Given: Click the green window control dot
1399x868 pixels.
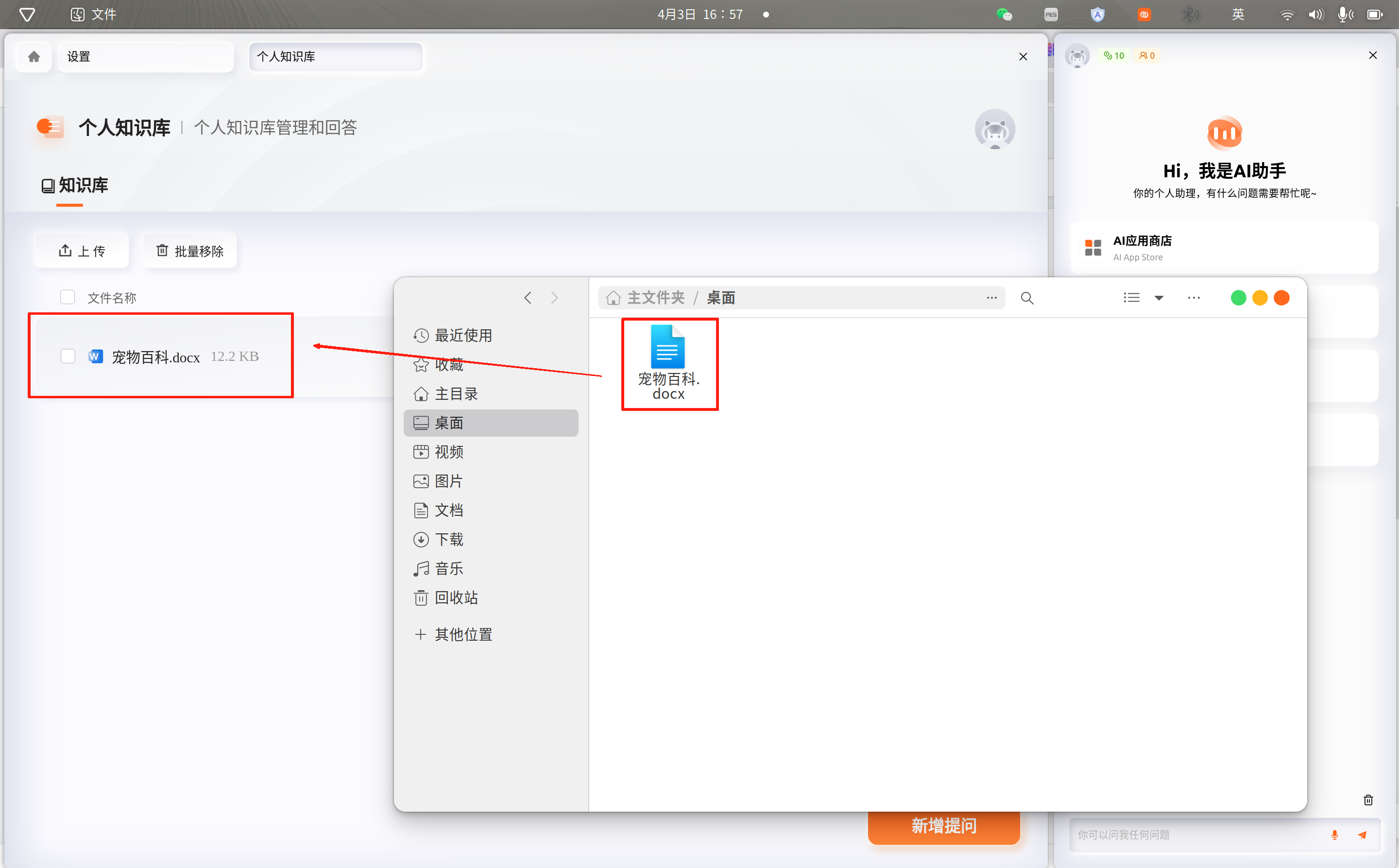Looking at the screenshot, I should click(x=1238, y=298).
